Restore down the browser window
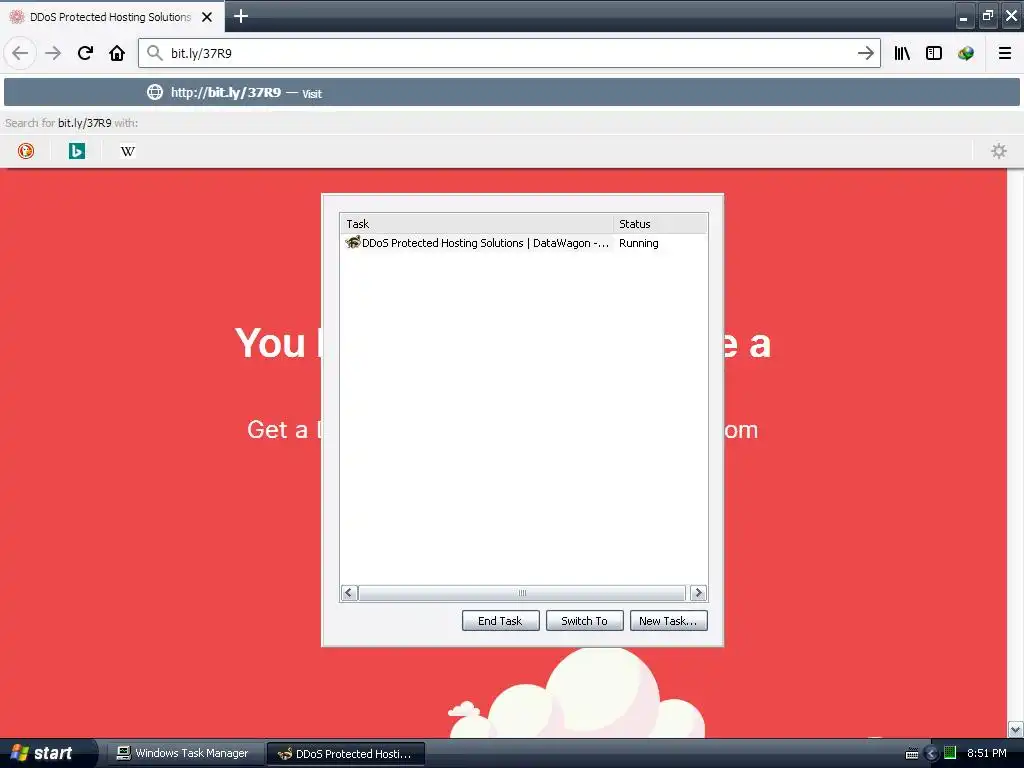1024x768 pixels. click(987, 16)
